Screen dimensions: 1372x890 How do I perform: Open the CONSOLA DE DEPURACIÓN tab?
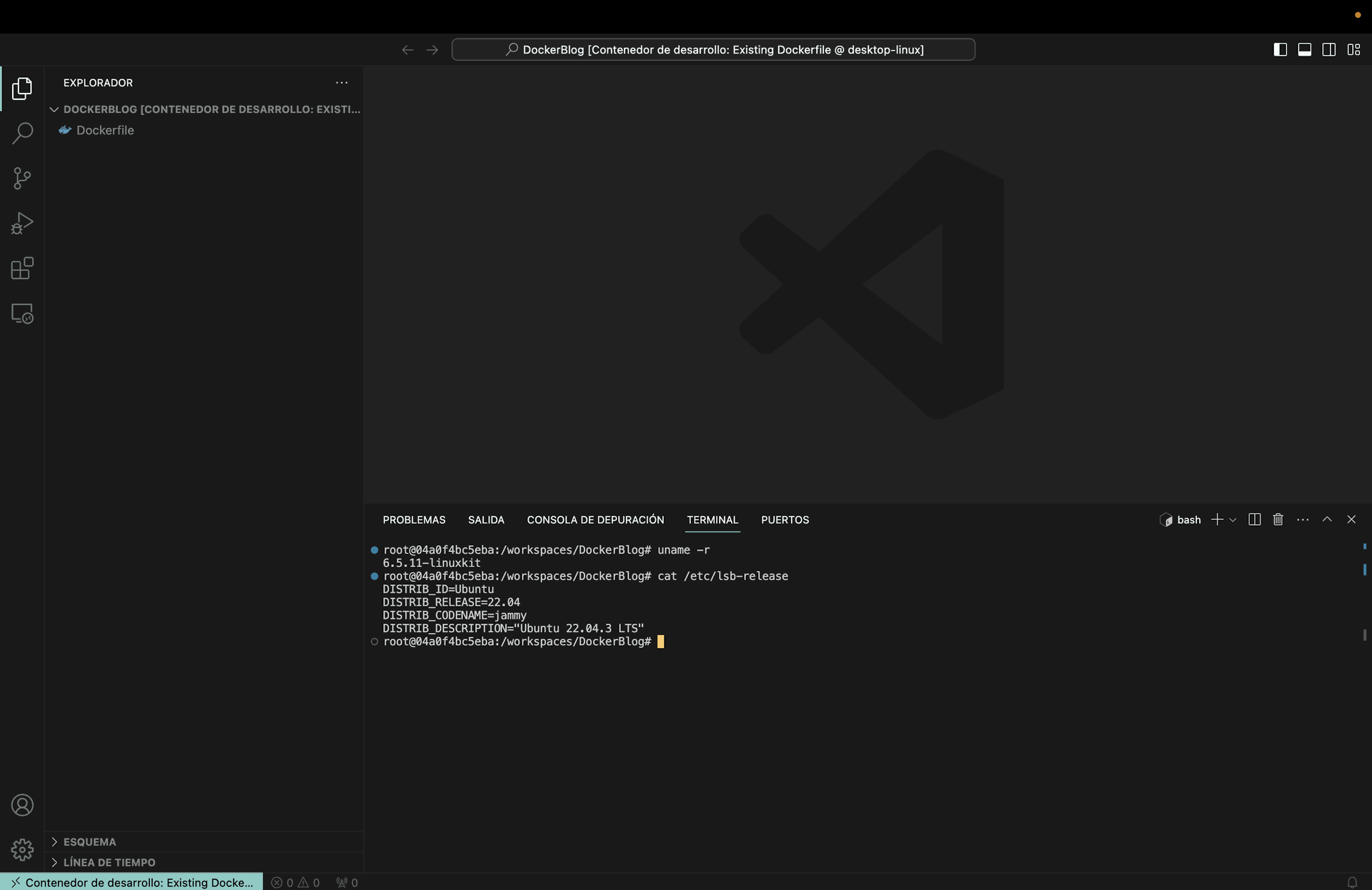click(x=595, y=520)
